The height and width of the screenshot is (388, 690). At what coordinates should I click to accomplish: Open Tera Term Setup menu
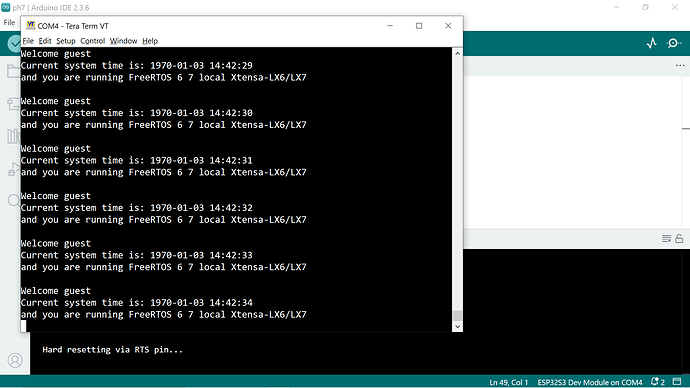click(x=66, y=41)
